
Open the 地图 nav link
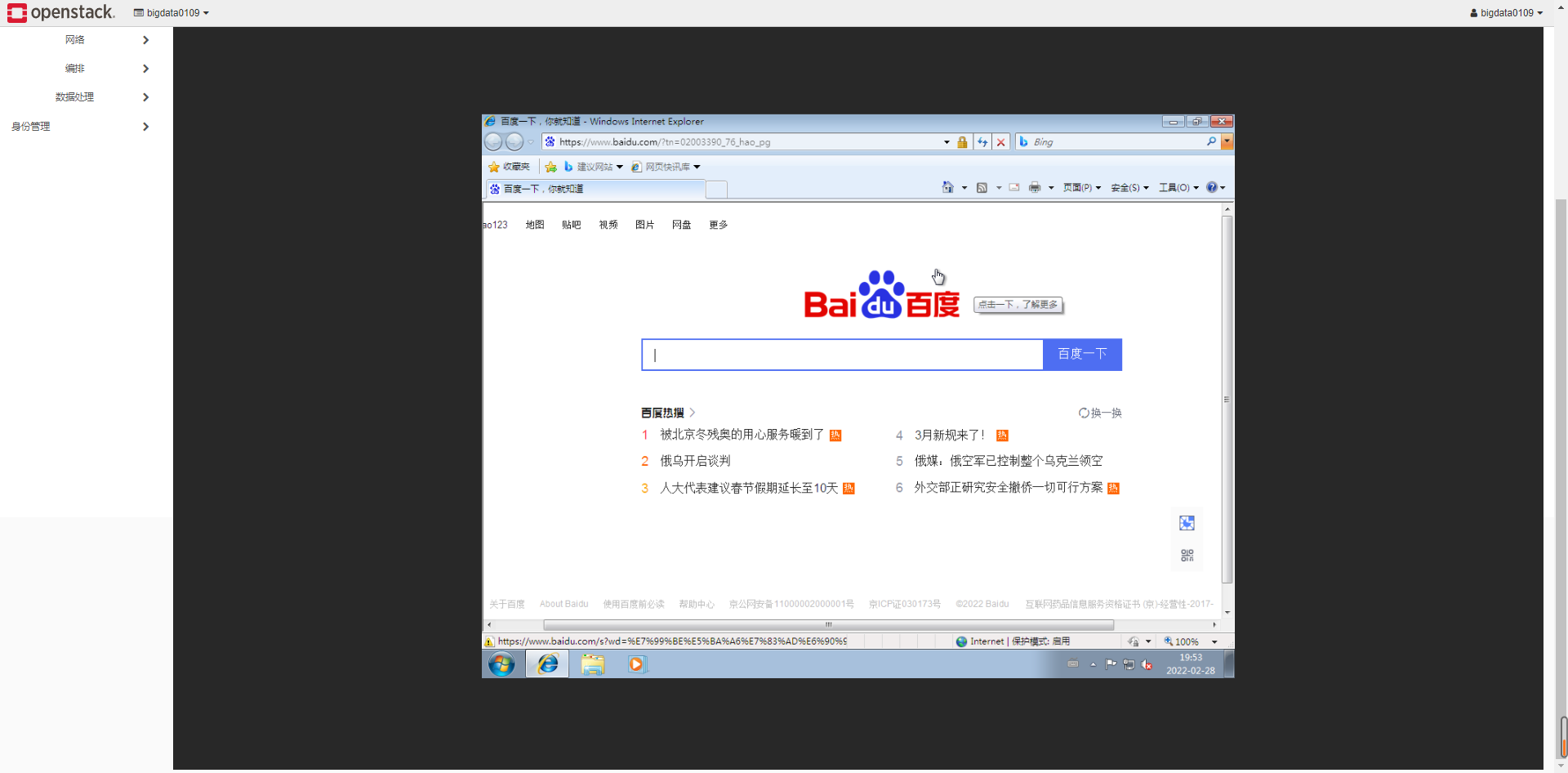[x=535, y=225]
